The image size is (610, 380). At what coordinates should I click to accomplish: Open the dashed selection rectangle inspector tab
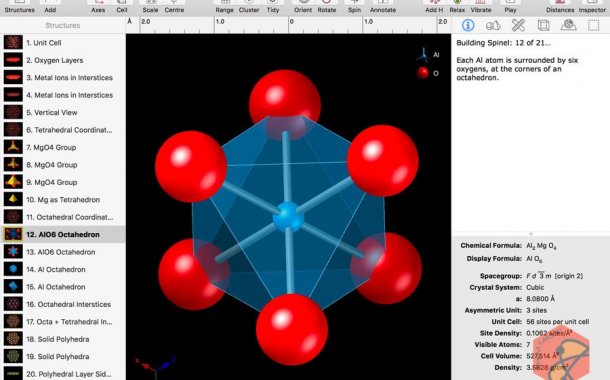point(594,25)
